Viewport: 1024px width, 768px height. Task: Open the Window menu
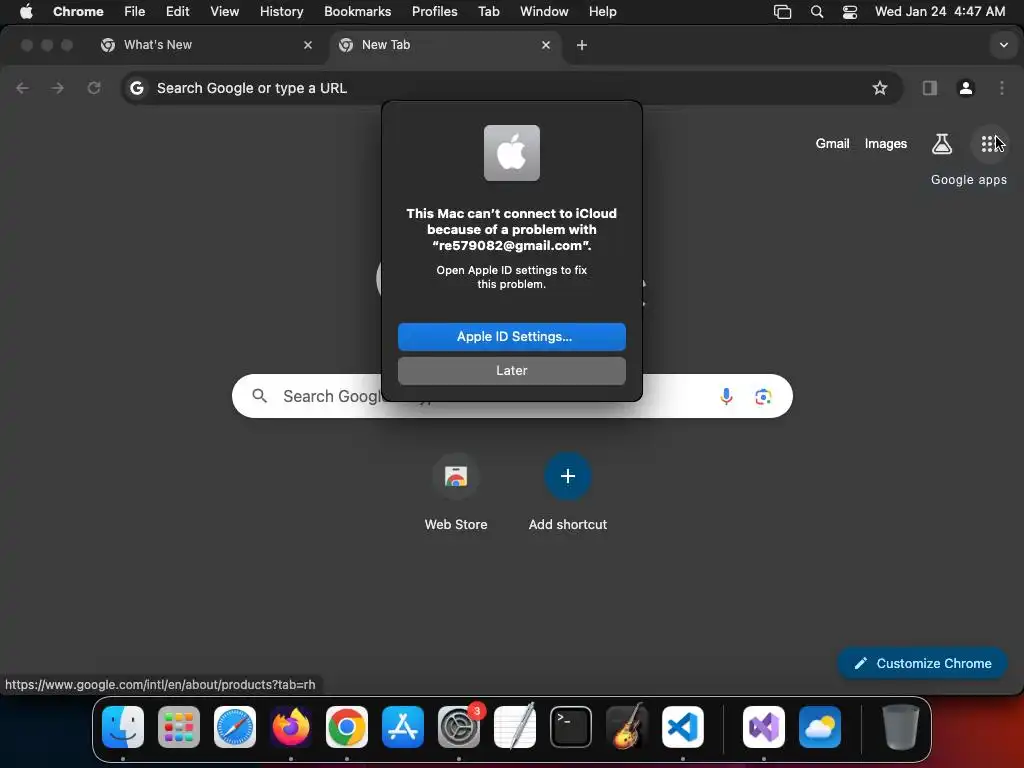tap(544, 12)
